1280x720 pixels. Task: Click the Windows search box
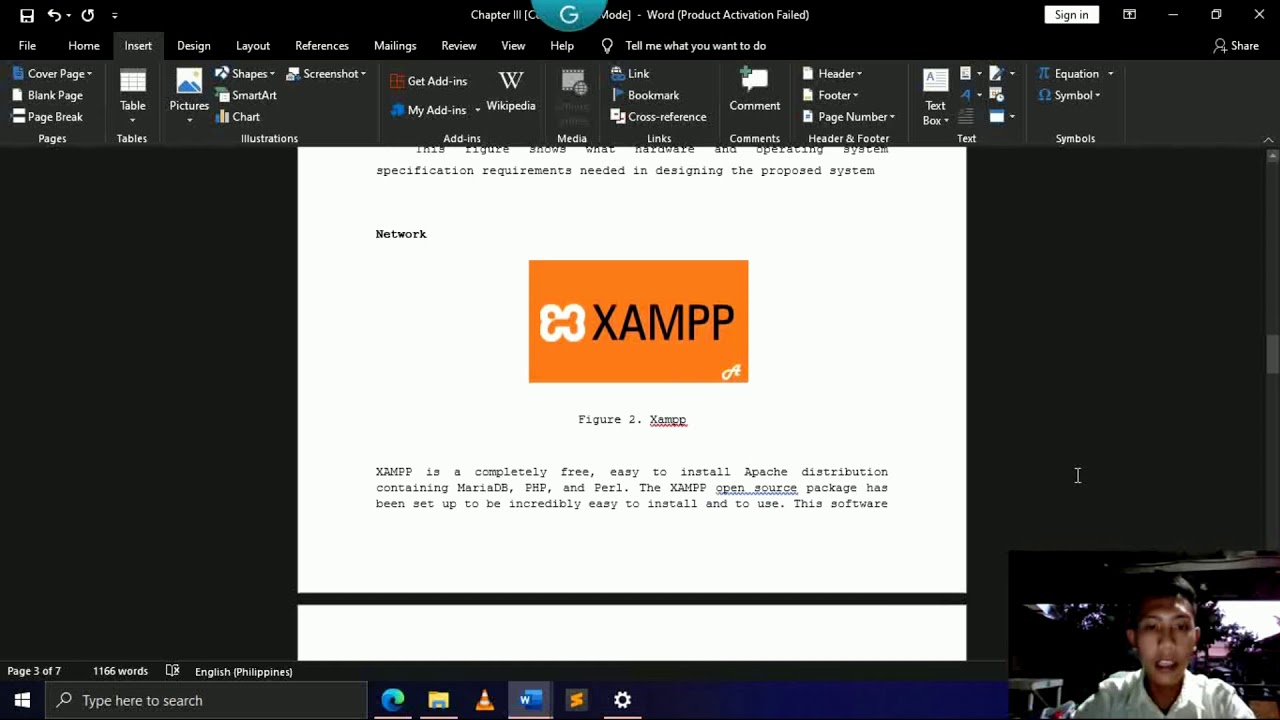(207, 701)
